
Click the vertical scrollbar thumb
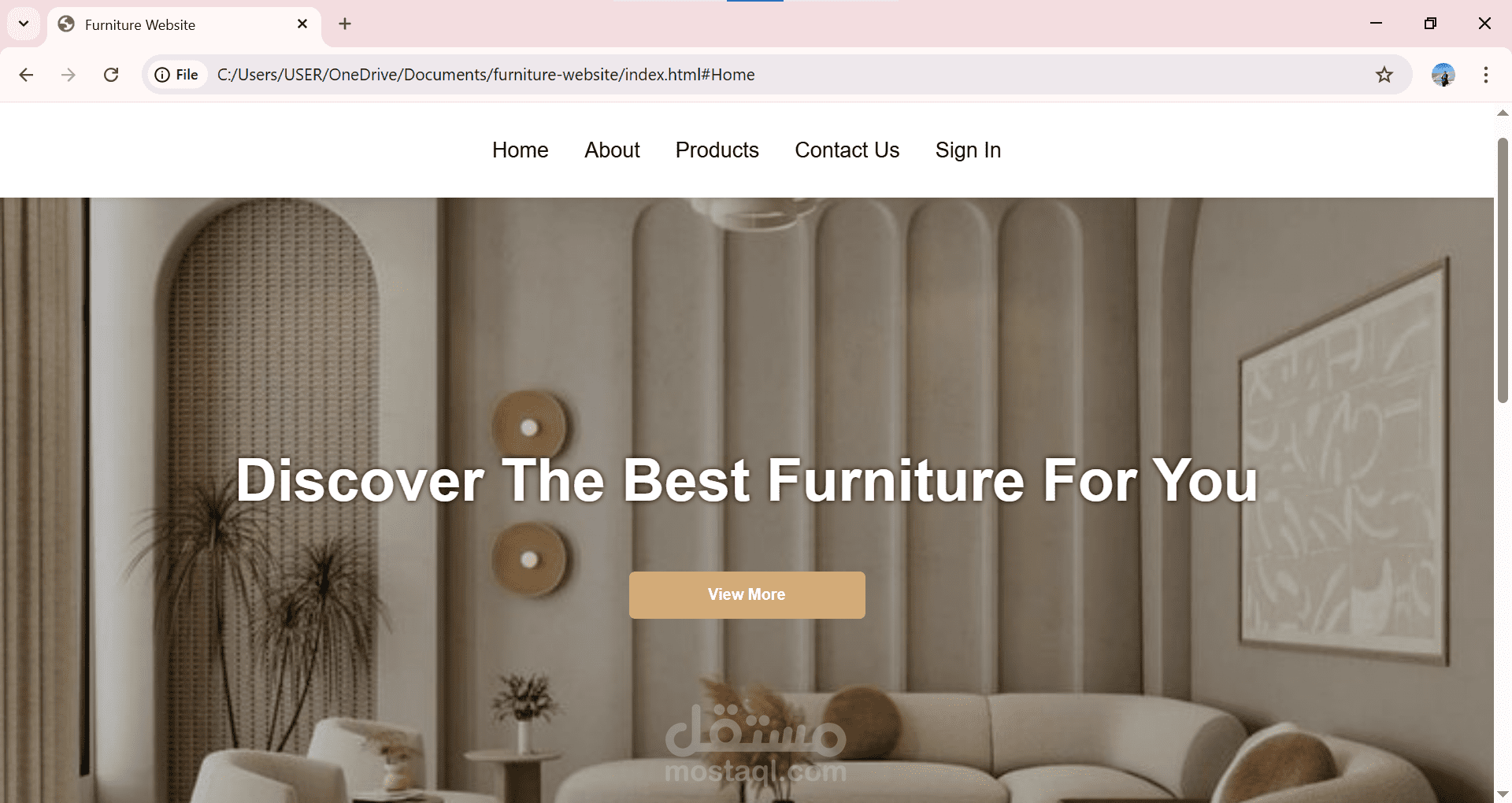click(x=1503, y=270)
